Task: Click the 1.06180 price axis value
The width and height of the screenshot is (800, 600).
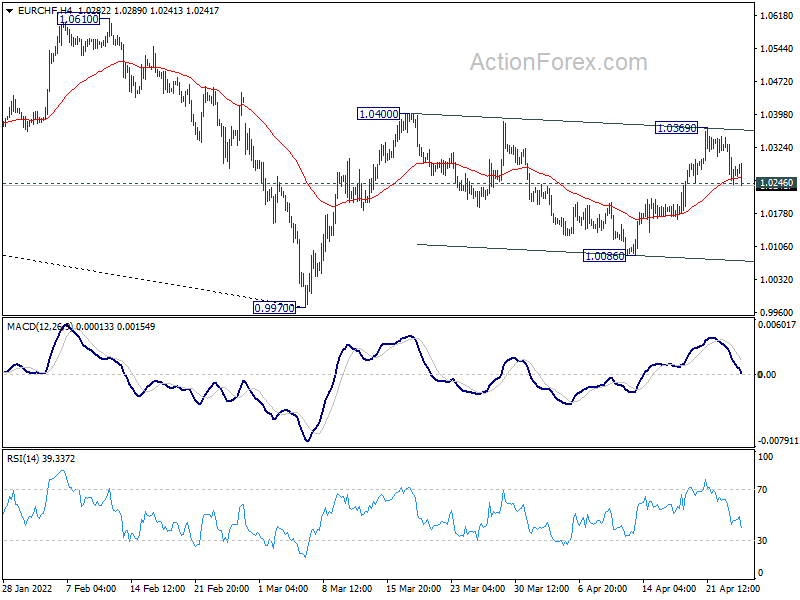Action: pos(777,16)
